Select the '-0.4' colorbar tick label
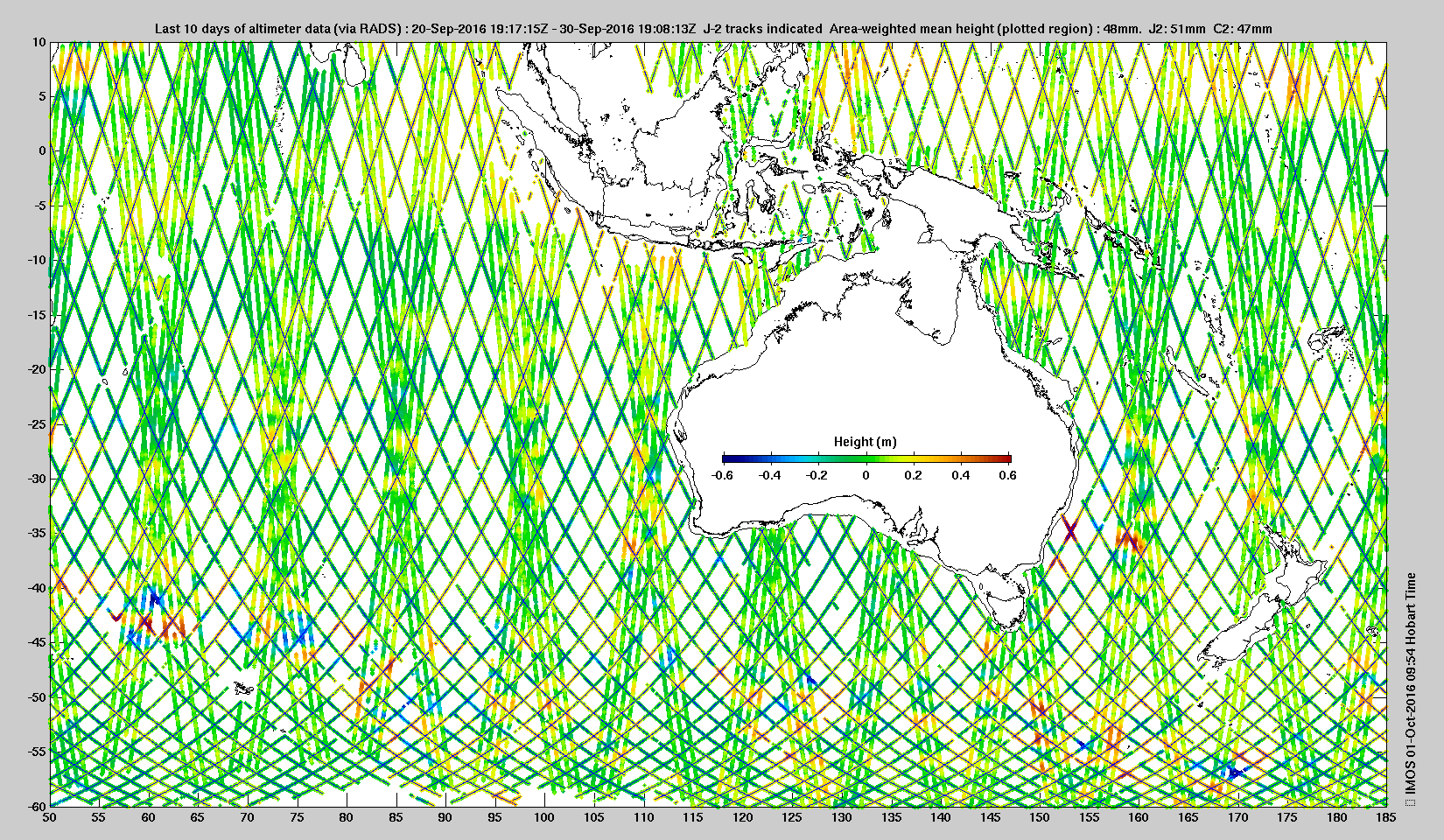The image size is (1444, 840). click(x=770, y=475)
